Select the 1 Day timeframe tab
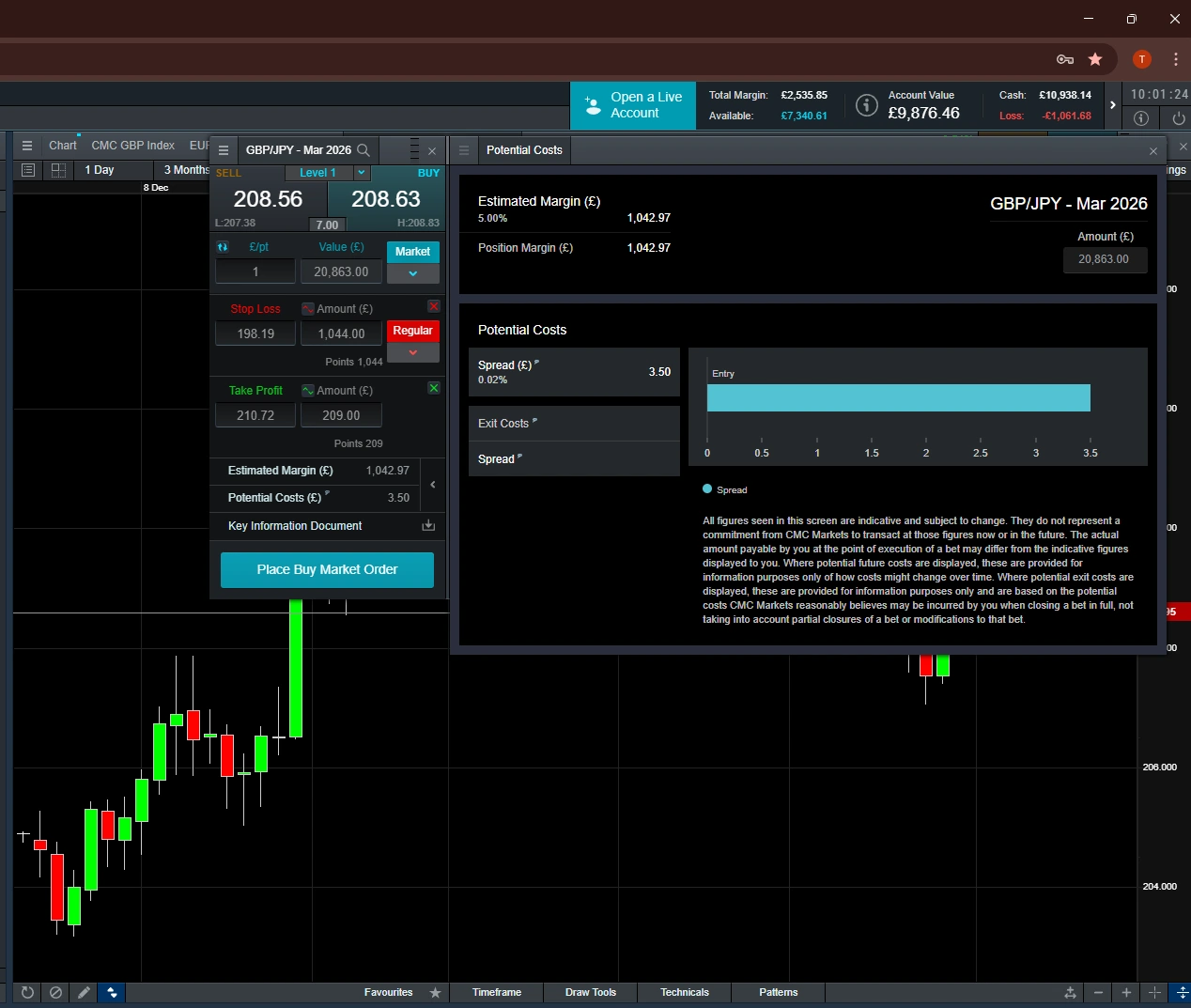The height and width of the screenshot is (1008, 1191). click(99, 170)
